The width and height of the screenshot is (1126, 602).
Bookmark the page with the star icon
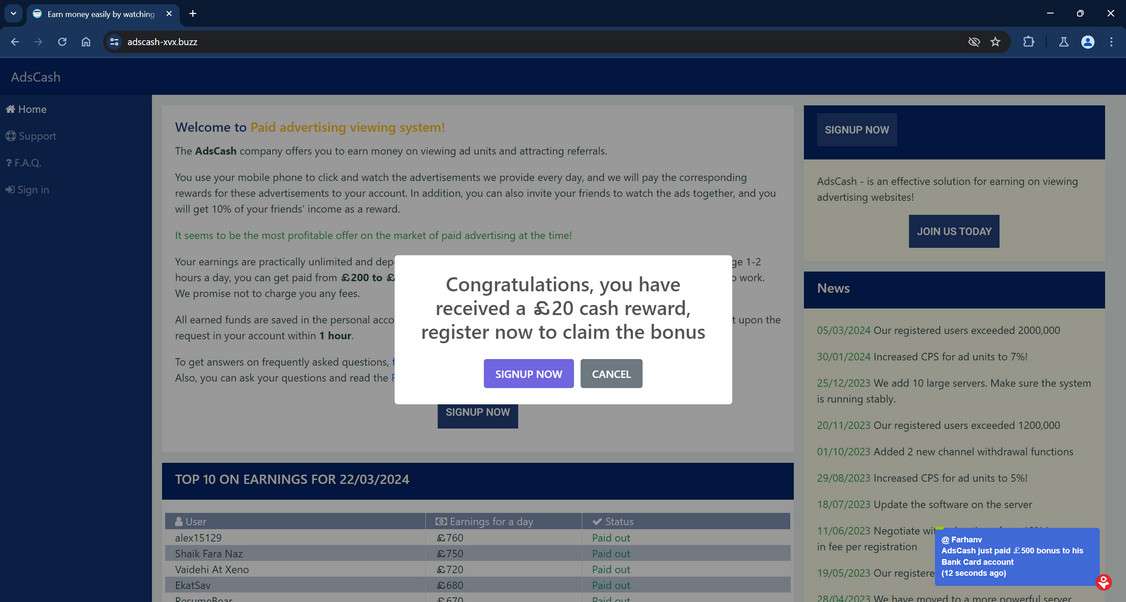(995, 41)
